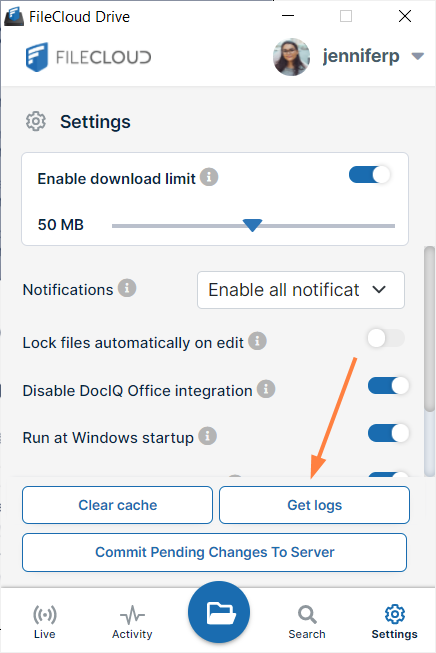436x653 pixels.
Task: Expand the jenniferp user menu arrow
Action: pos(417,56)
